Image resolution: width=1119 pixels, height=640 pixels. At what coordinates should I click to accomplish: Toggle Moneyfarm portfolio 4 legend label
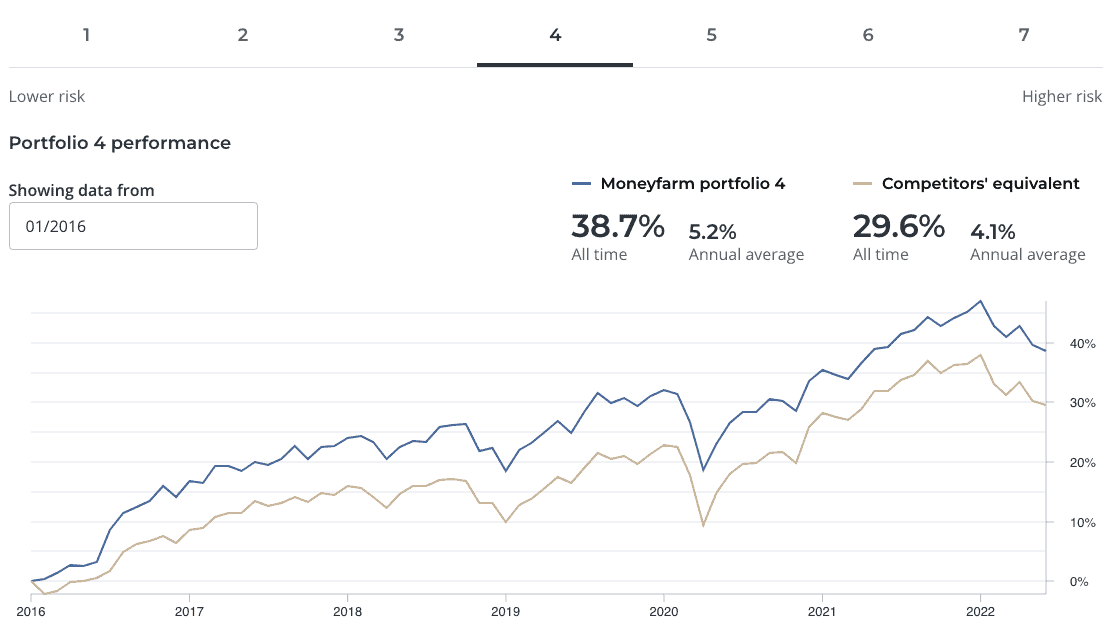(x=693, y=183)
